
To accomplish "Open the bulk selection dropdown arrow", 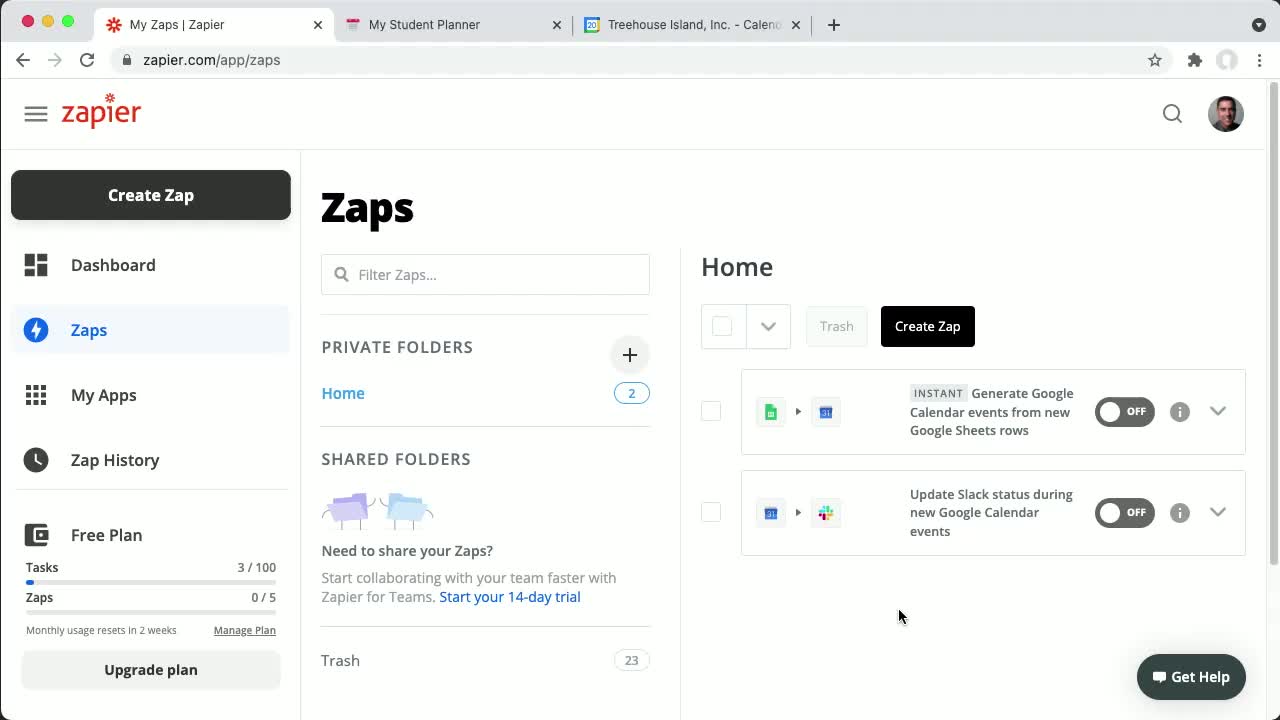I will pyautogui.click(x=768, y=326).
